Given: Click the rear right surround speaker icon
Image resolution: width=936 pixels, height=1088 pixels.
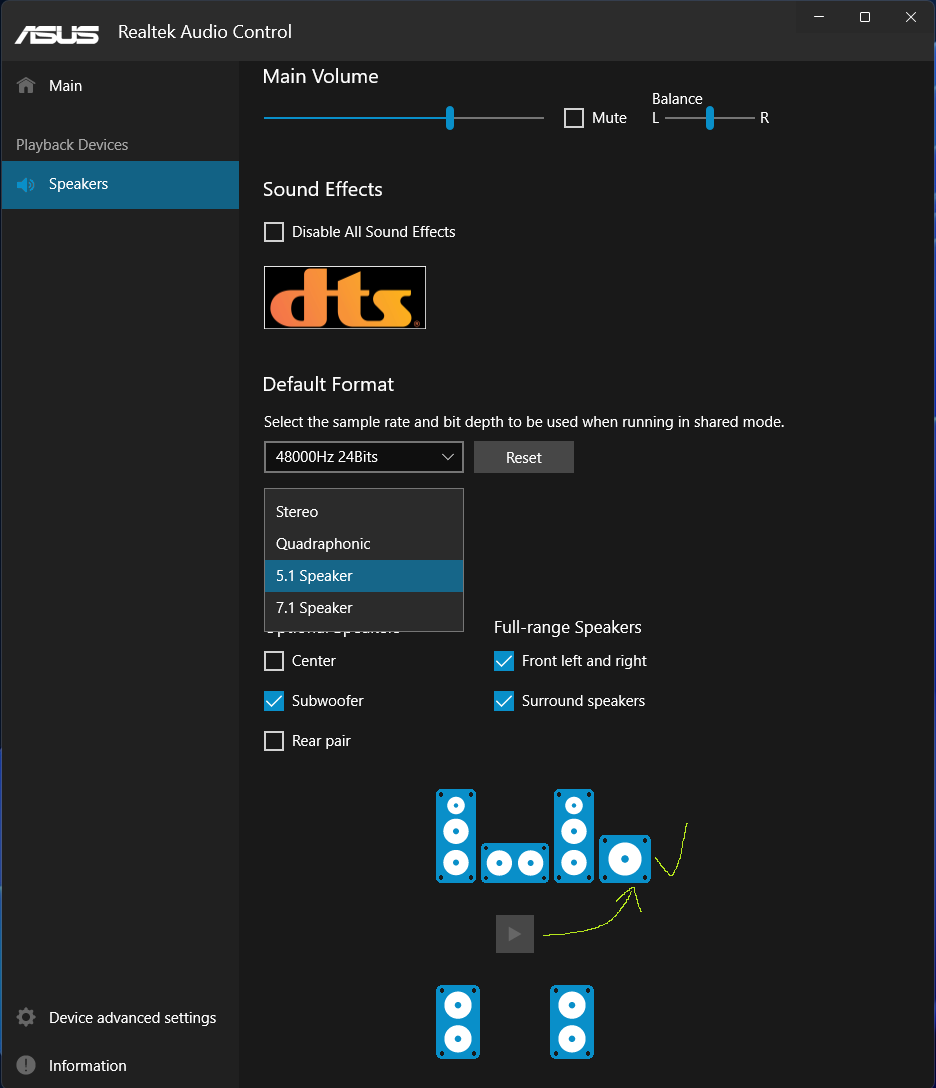Looking at the screenshot, I should (x=572, y=1022).
